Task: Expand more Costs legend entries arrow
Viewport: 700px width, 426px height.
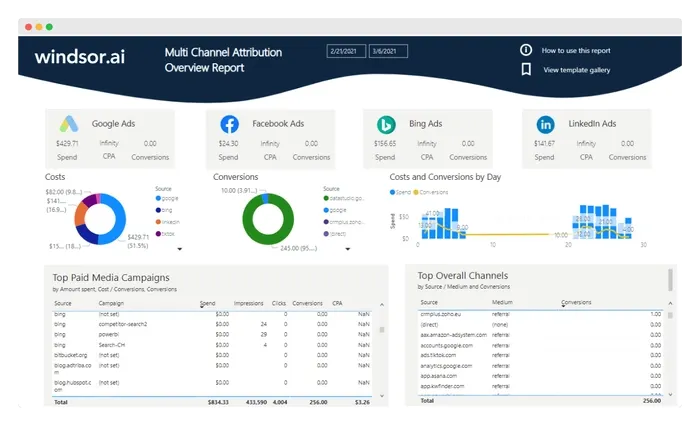Action: click(x=179, y=249)
